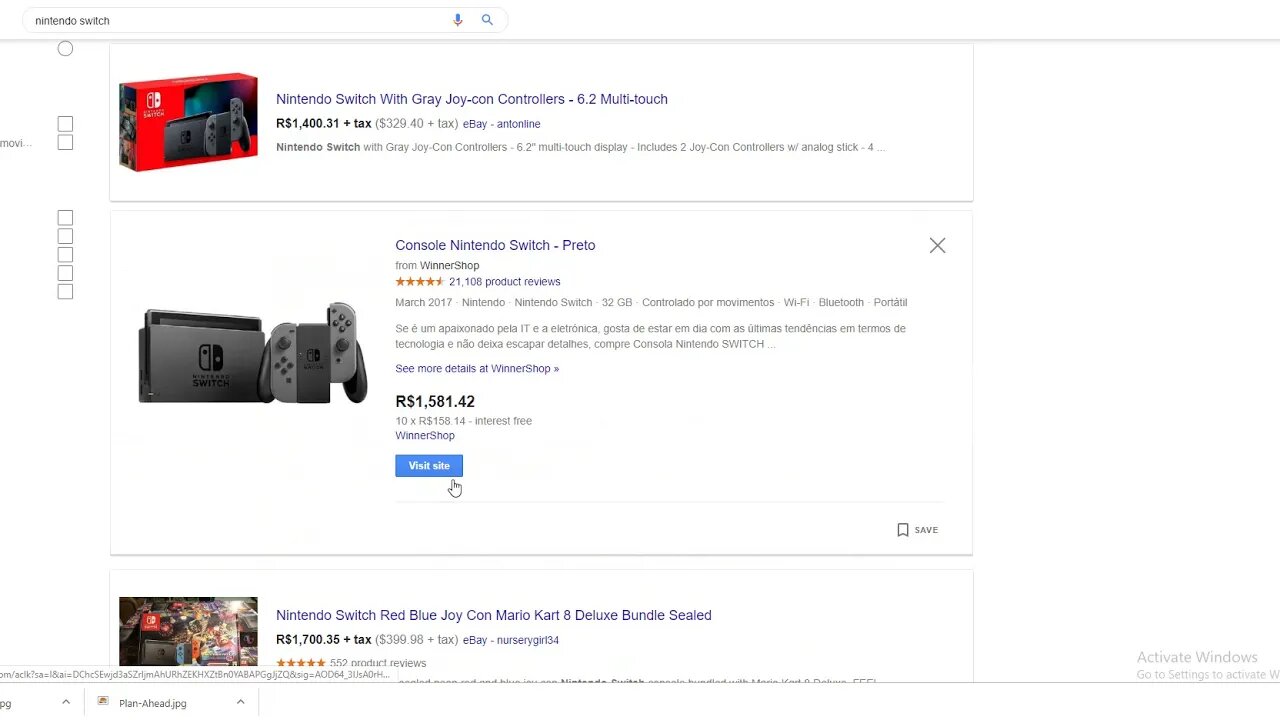Open 'Nintendo Switch Red Blue Joy Con Mario Kart' listing
Image resolution: width=1280 pixels, height=720 pixels.
(494, 615)
